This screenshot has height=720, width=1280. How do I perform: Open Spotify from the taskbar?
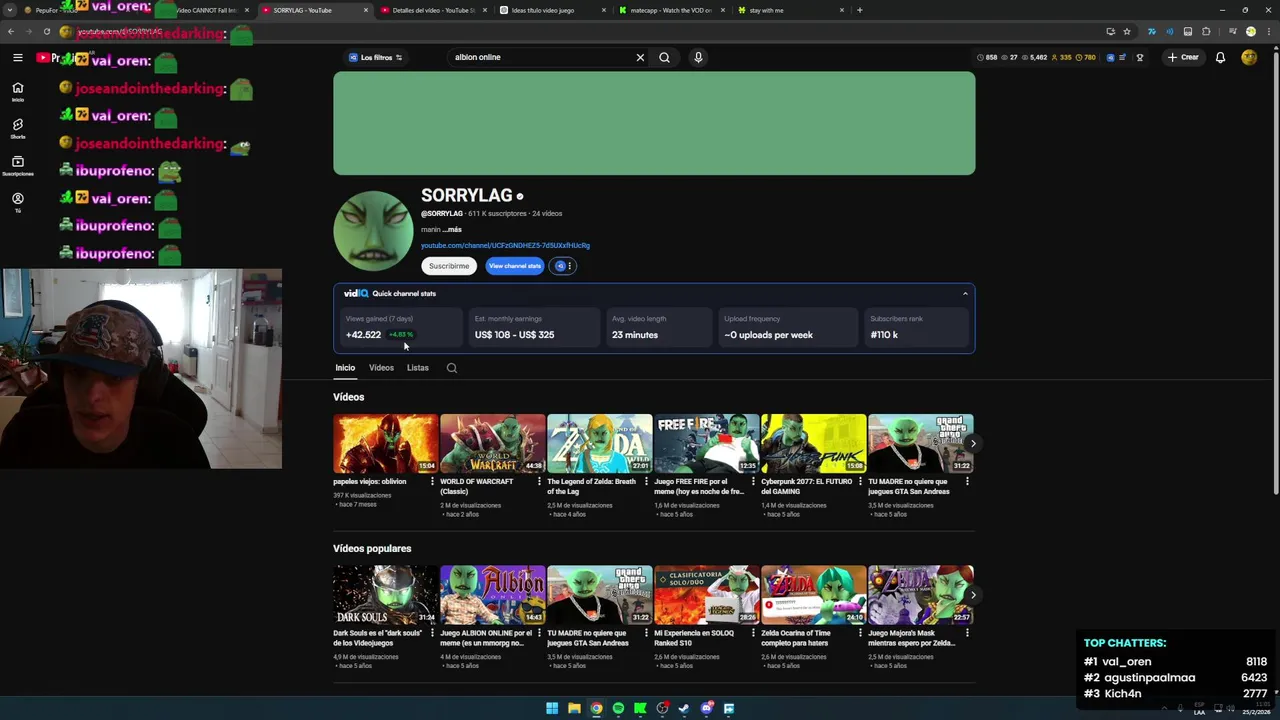tap(618, 709)
